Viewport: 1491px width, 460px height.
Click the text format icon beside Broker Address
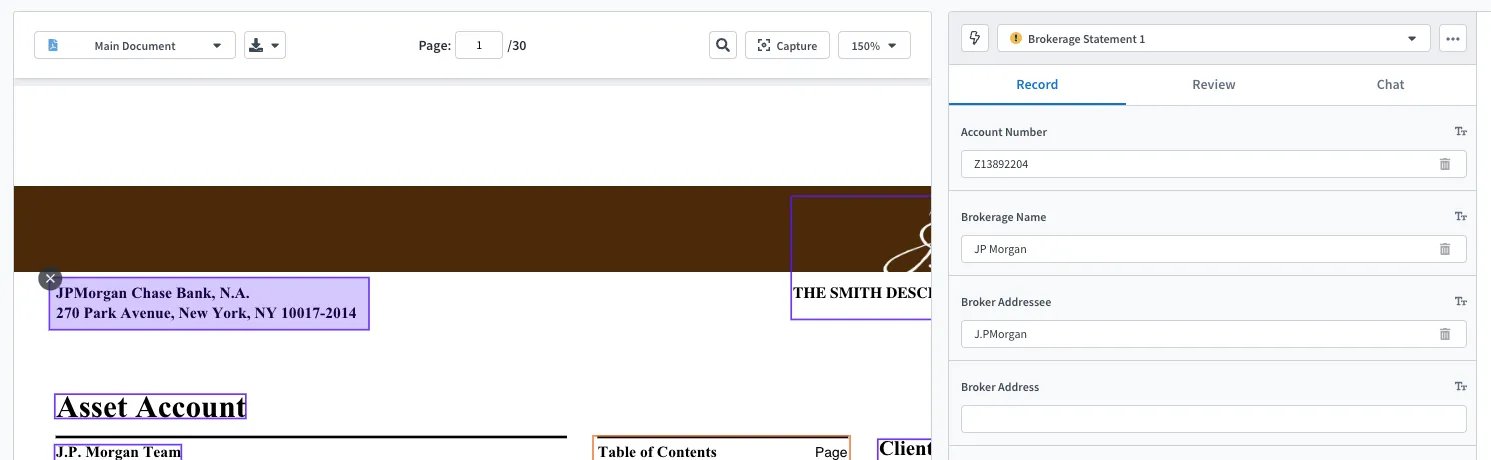[x=1460, y=387]
